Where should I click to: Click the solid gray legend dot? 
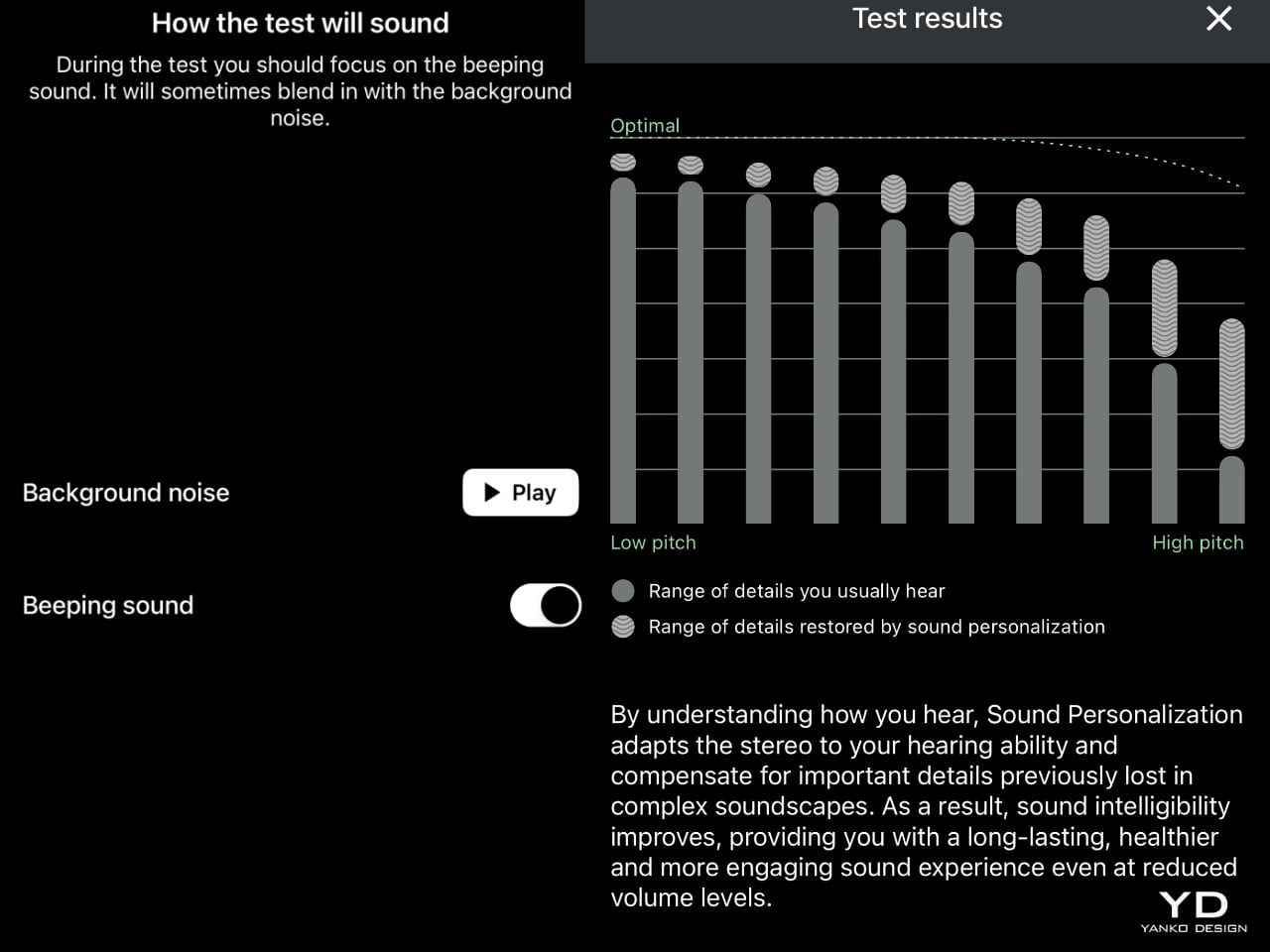coord(623,591)
